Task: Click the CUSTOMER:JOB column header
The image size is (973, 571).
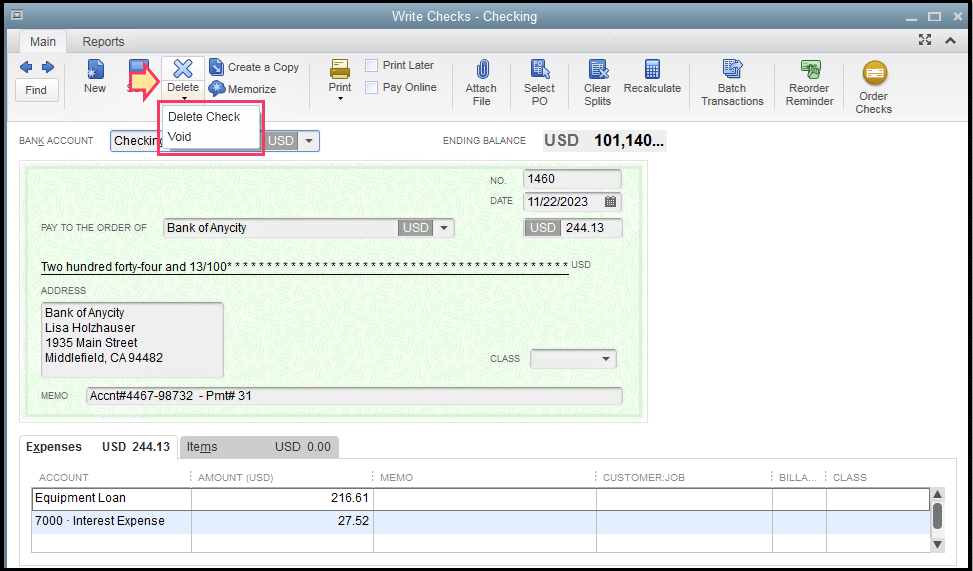Action: tap(643, 477)
